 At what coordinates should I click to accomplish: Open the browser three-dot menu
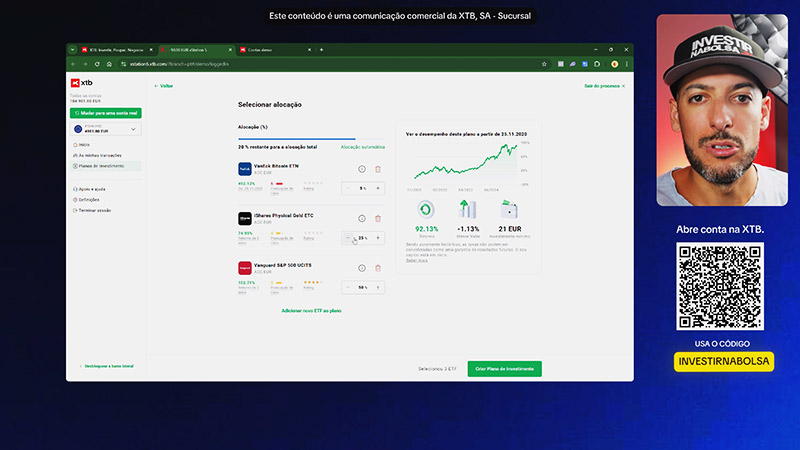pyautogui.click(x=627, y=64)
